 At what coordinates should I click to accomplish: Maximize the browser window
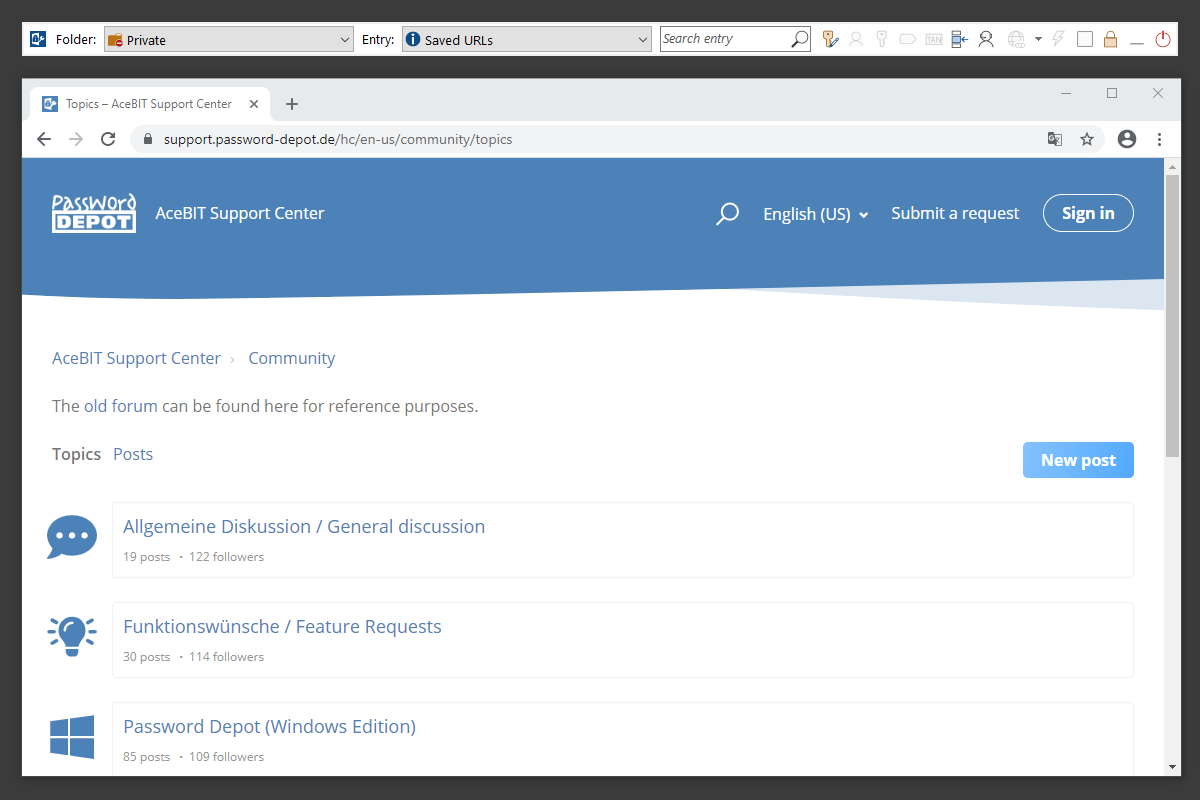1112,93
